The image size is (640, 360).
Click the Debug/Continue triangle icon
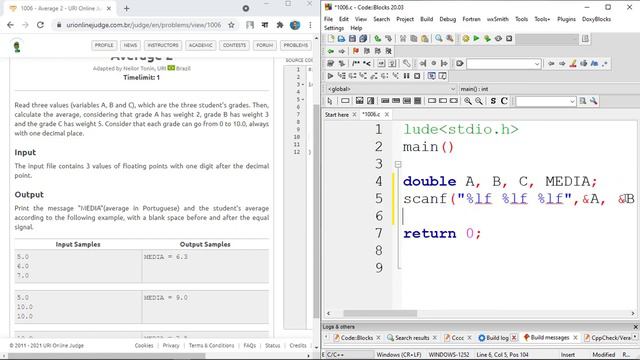point(330,76)
